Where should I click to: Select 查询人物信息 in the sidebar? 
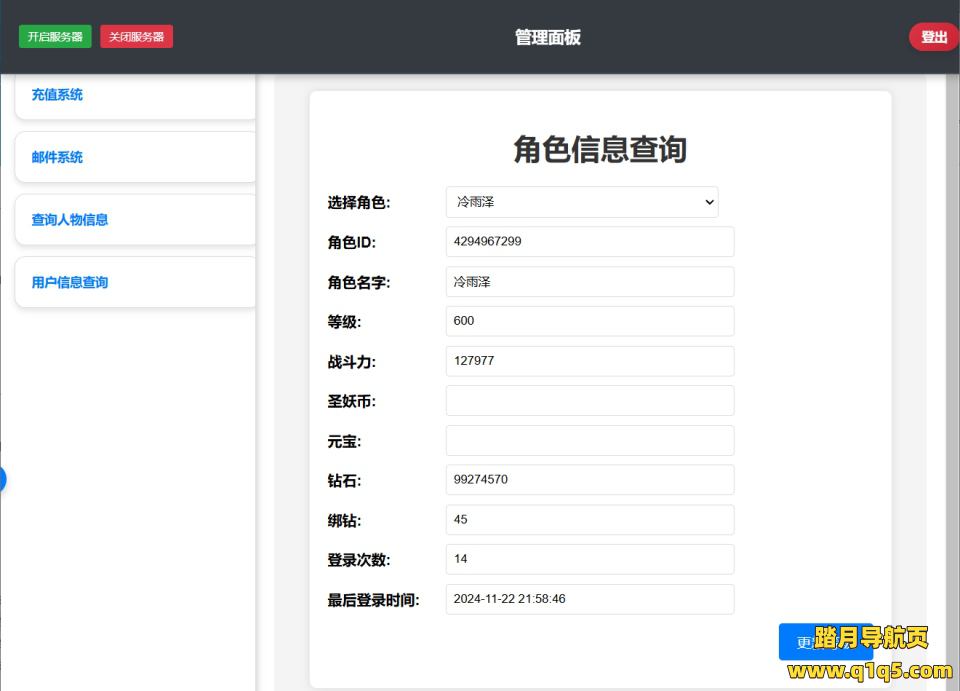pyautogui.click(x=135, y=220)
